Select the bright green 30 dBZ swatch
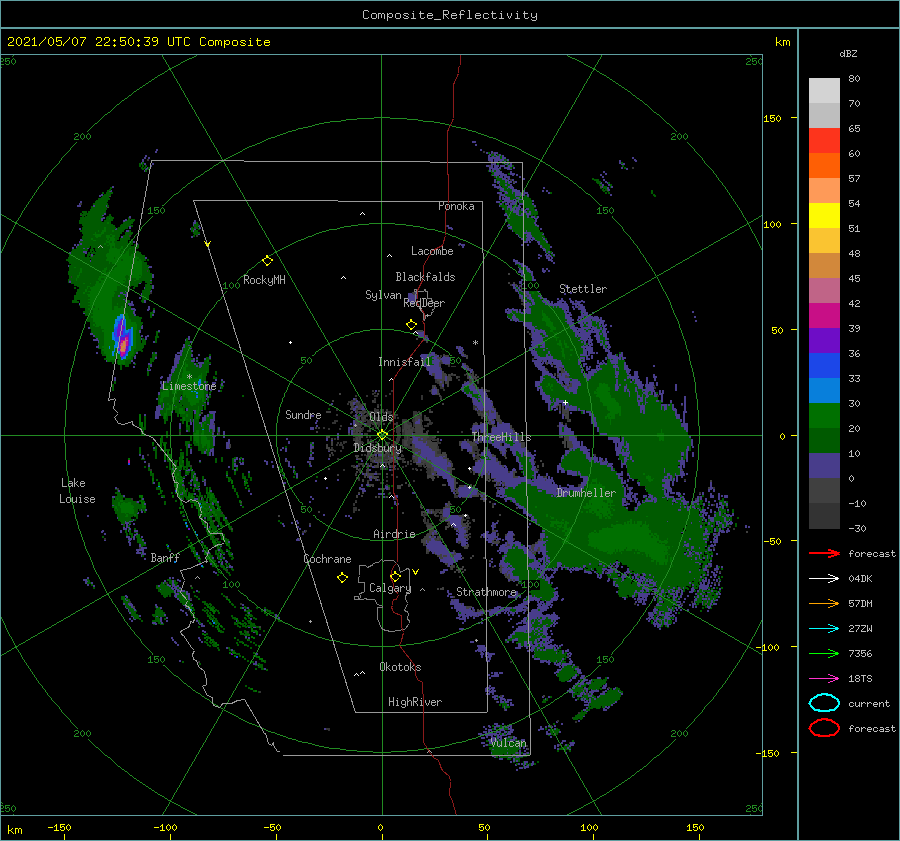This screenshot has height=841, width=900. coord(824,415)
